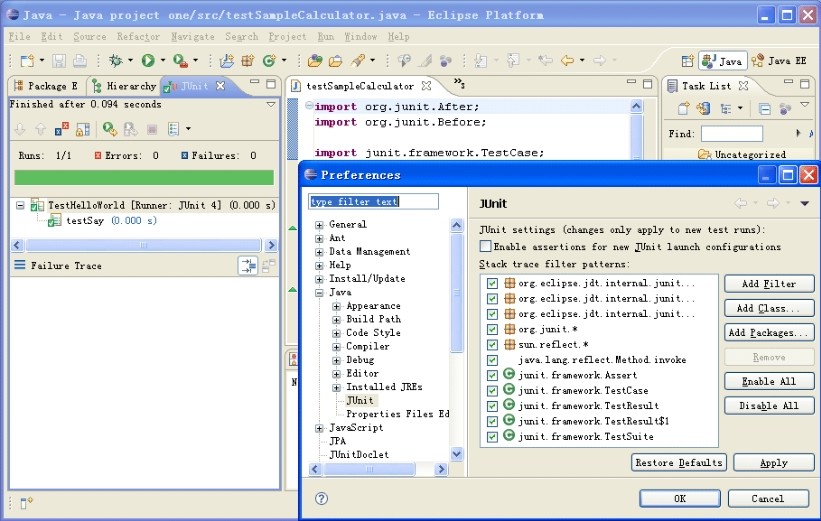Click the Debug bug icon in toolbar
This screenshot has width=821, height=521.
coord(115,61)
